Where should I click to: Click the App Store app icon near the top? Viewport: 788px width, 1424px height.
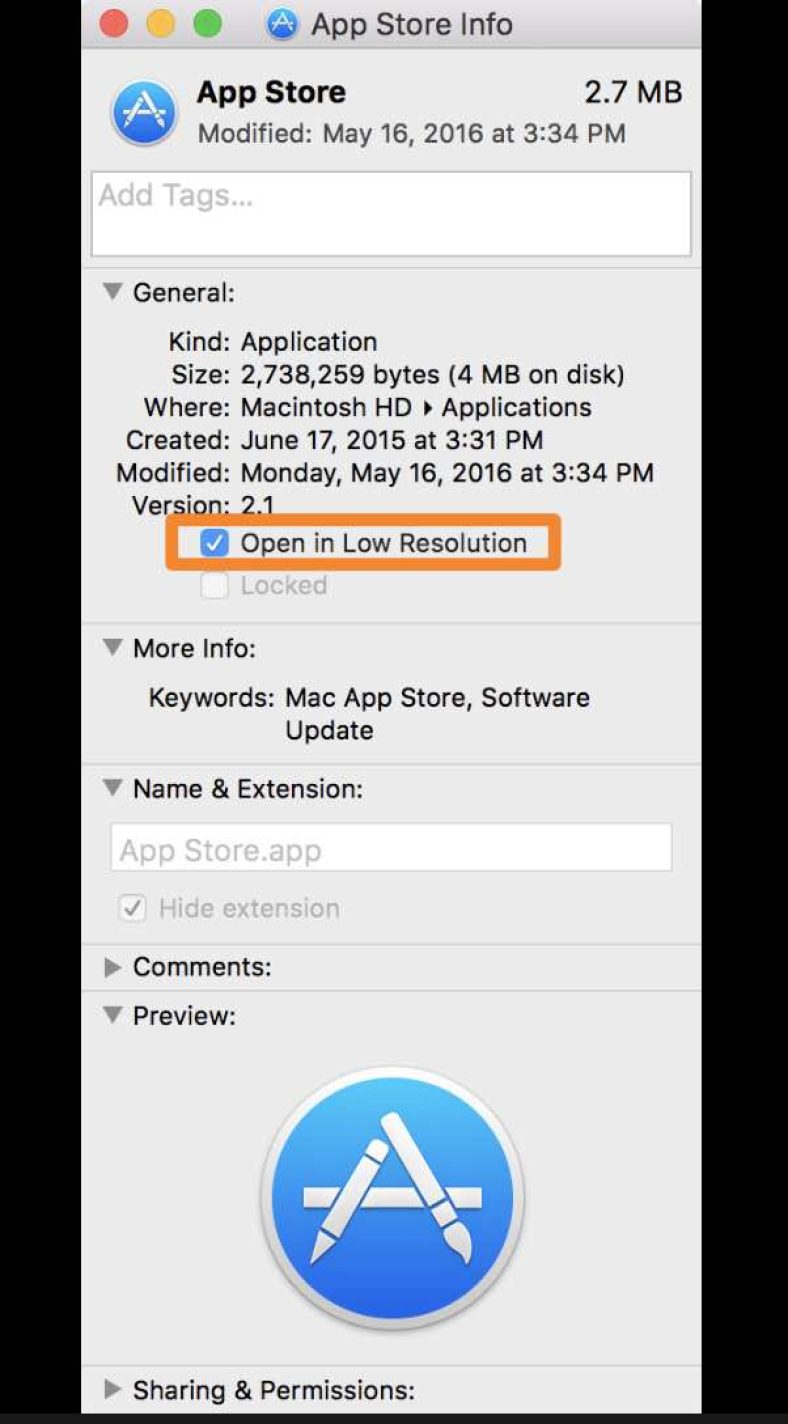point(143,110)
